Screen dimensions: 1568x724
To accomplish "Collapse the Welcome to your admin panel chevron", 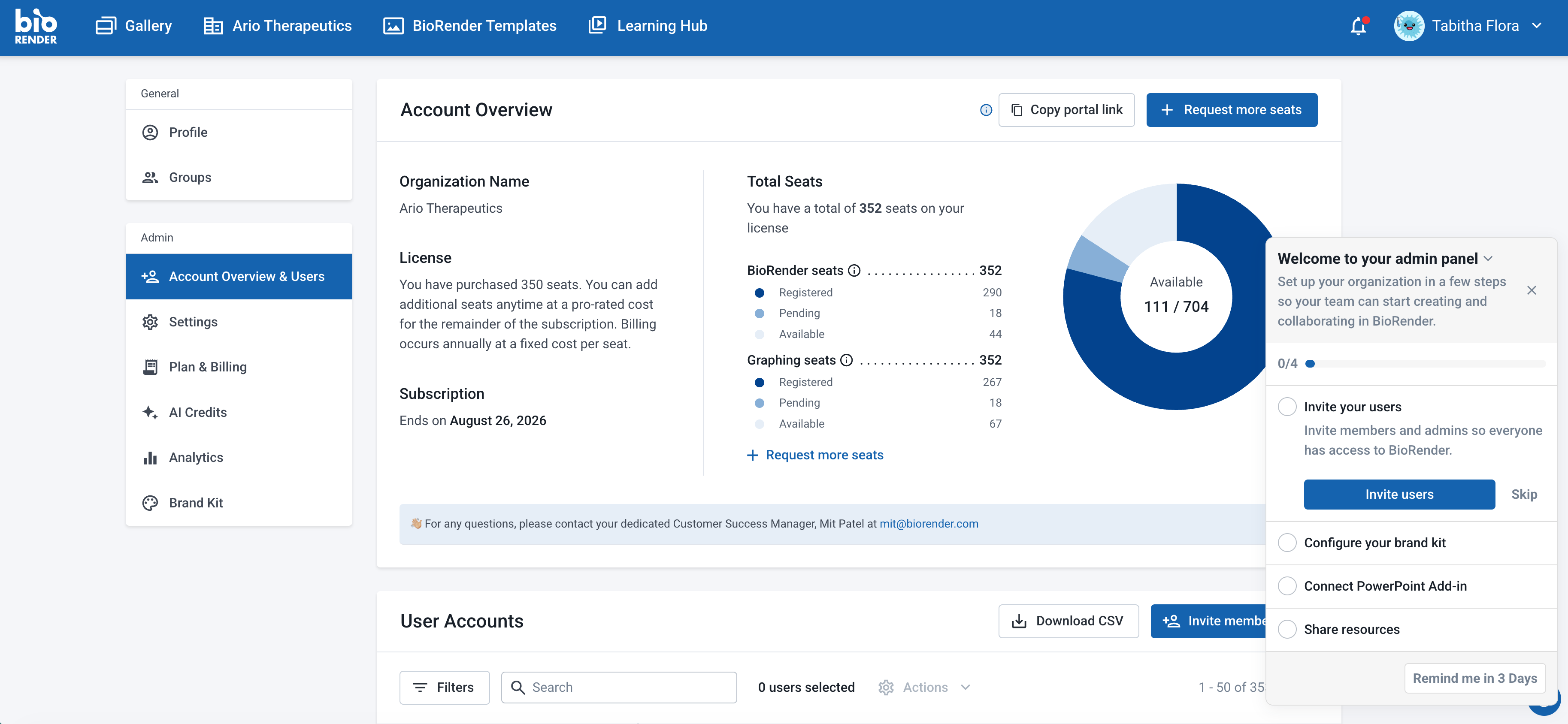I will click(1488, 259).
